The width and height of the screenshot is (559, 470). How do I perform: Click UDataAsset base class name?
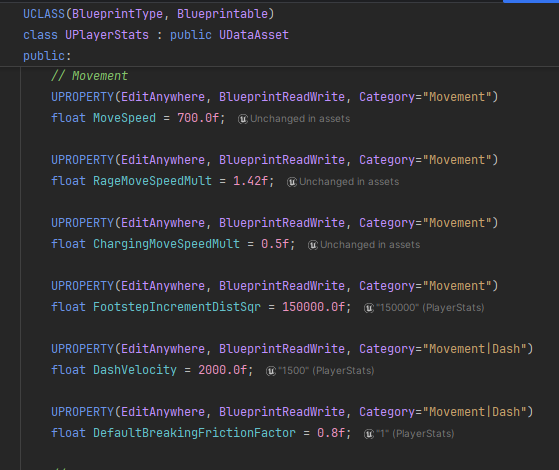point(254,35)
